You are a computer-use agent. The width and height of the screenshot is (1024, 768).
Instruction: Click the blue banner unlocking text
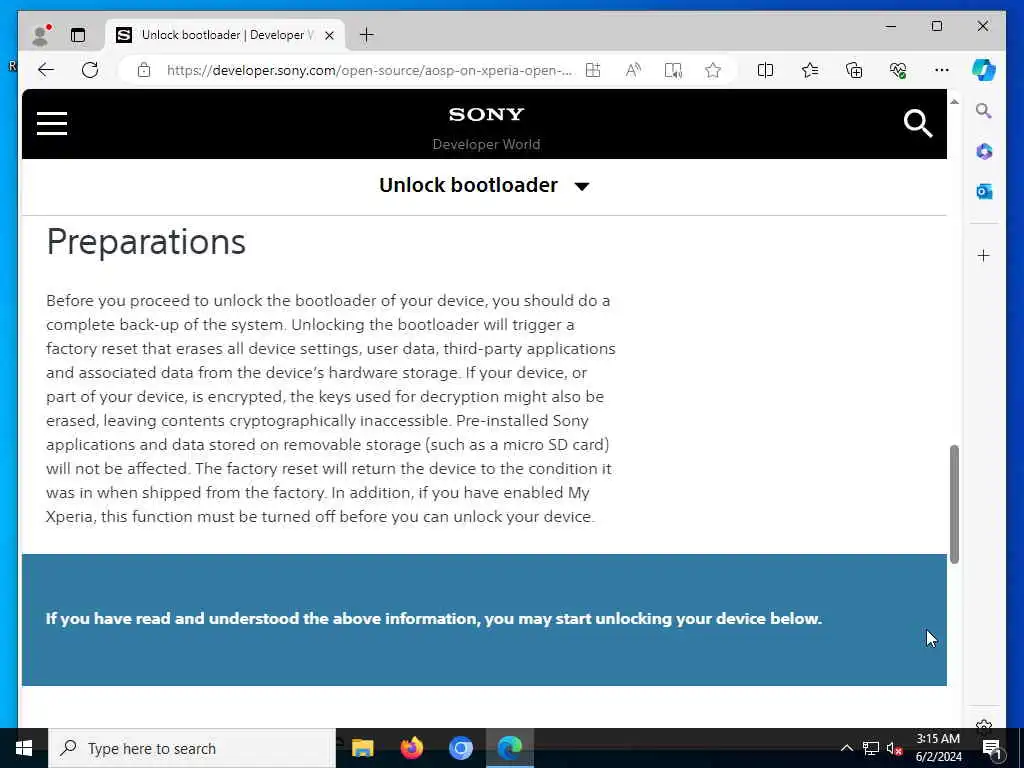click(434, 618)
